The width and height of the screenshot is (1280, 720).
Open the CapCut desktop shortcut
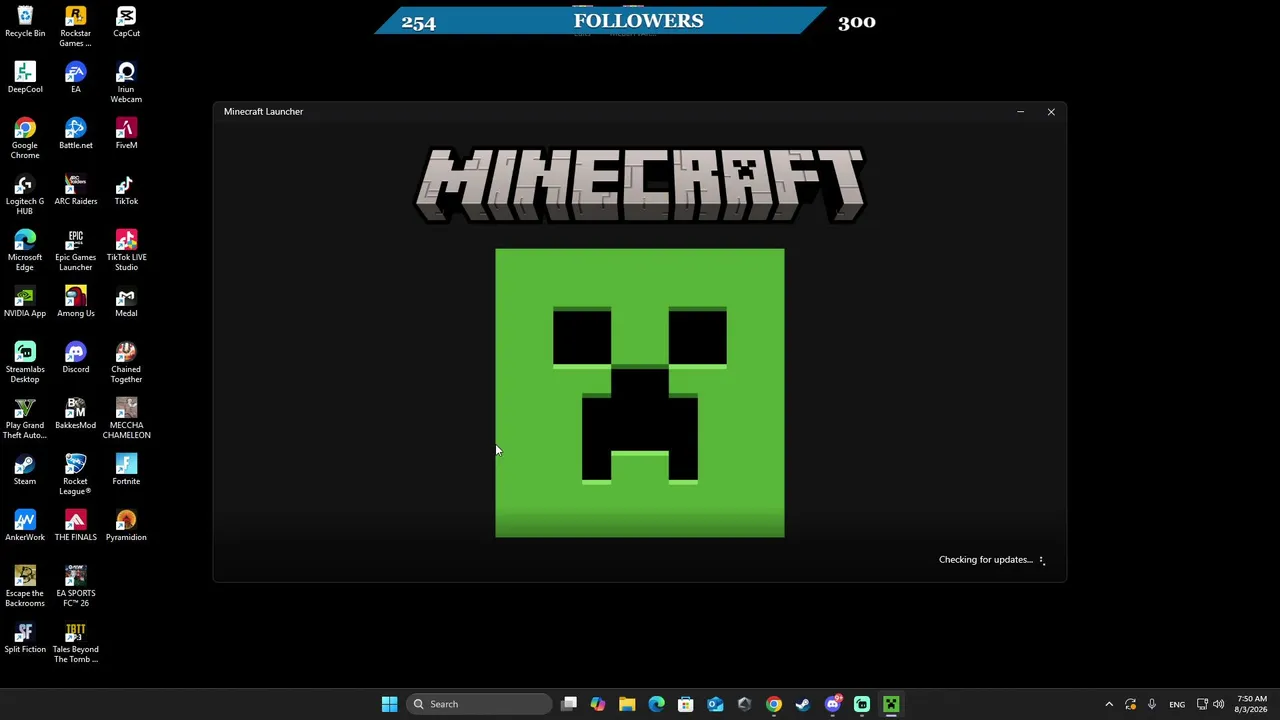[126, 22]
